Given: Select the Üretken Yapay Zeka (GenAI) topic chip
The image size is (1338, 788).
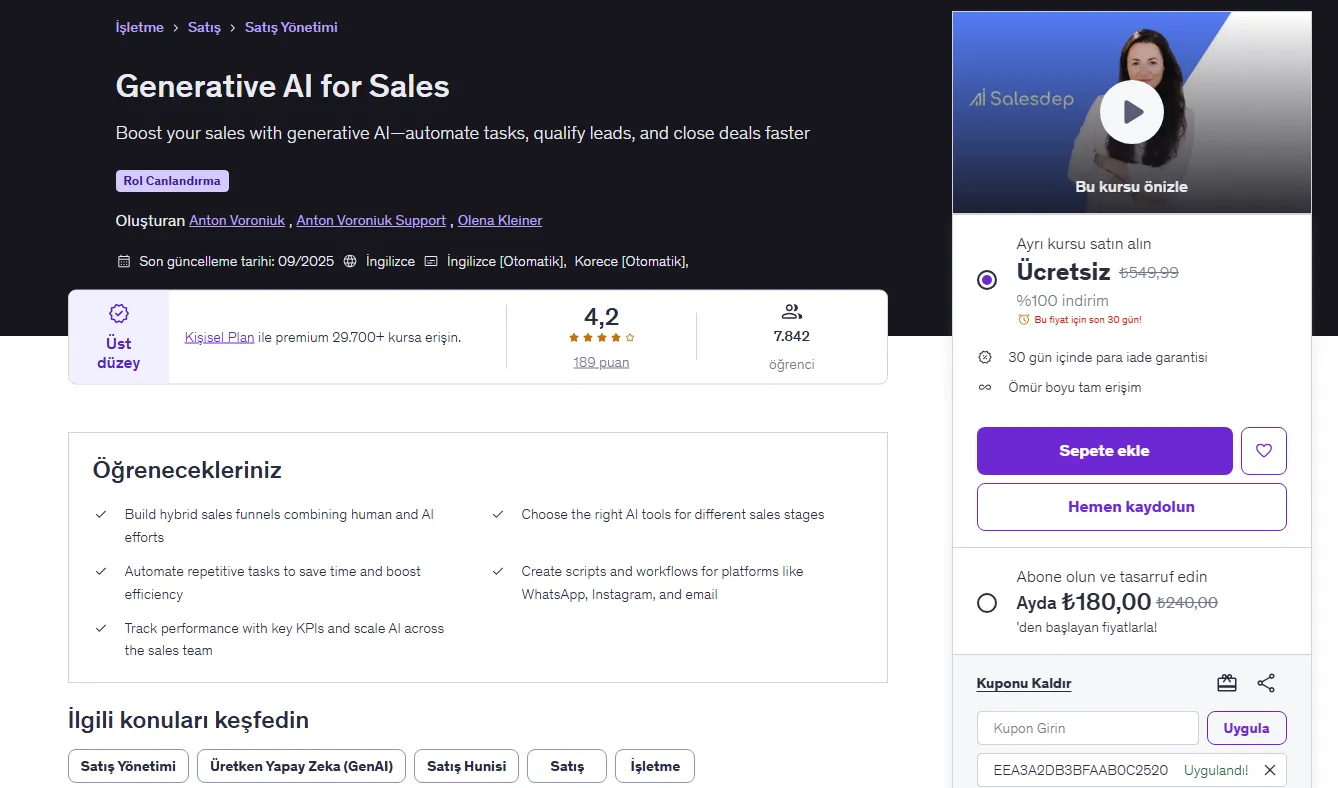Looking at the screenshot, I should click(x=302, y=766).
